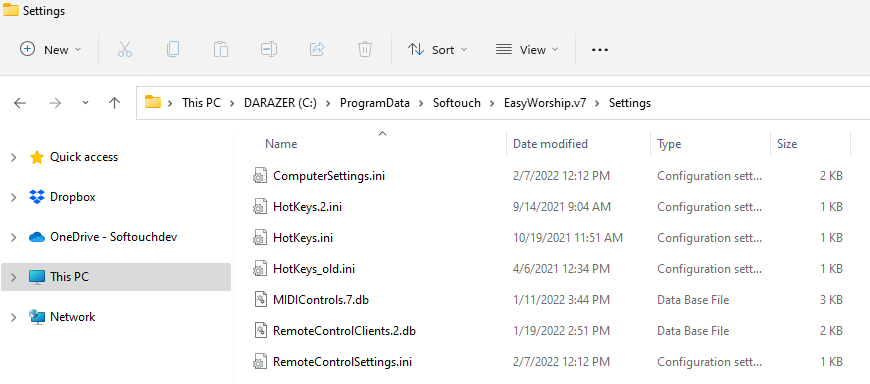Image resolution: width=870 pixels, height=384 pixels.
Task: Click EasyWorship.v7 in address path
Action: 545,103
